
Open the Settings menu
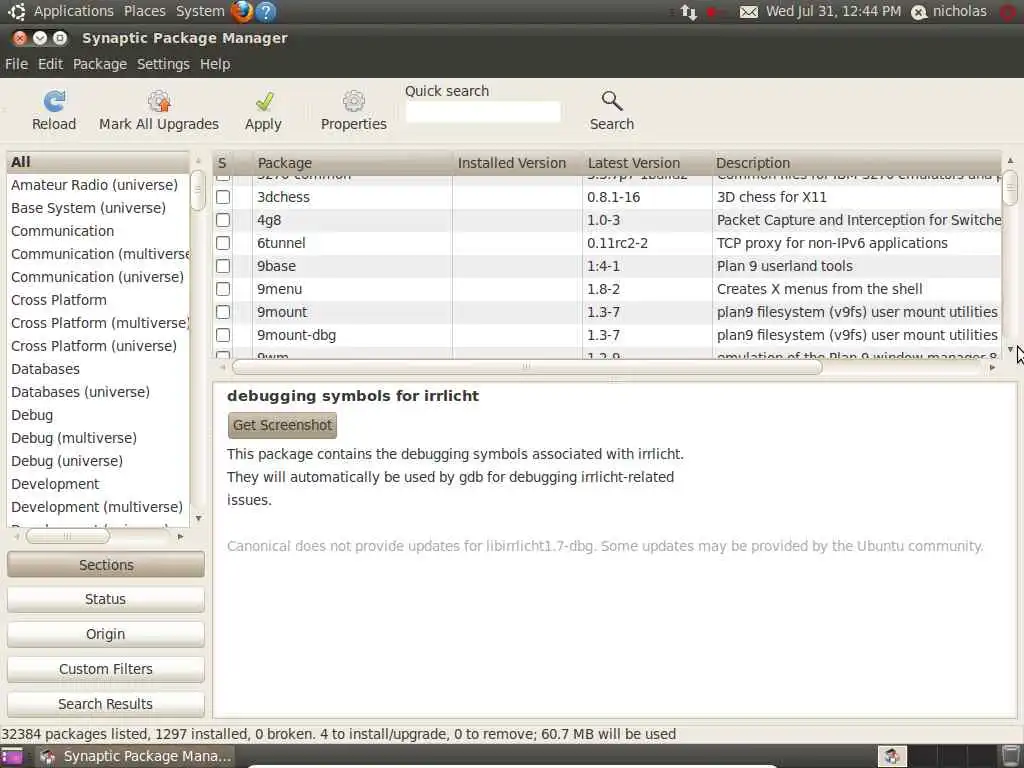click(163, 64)
